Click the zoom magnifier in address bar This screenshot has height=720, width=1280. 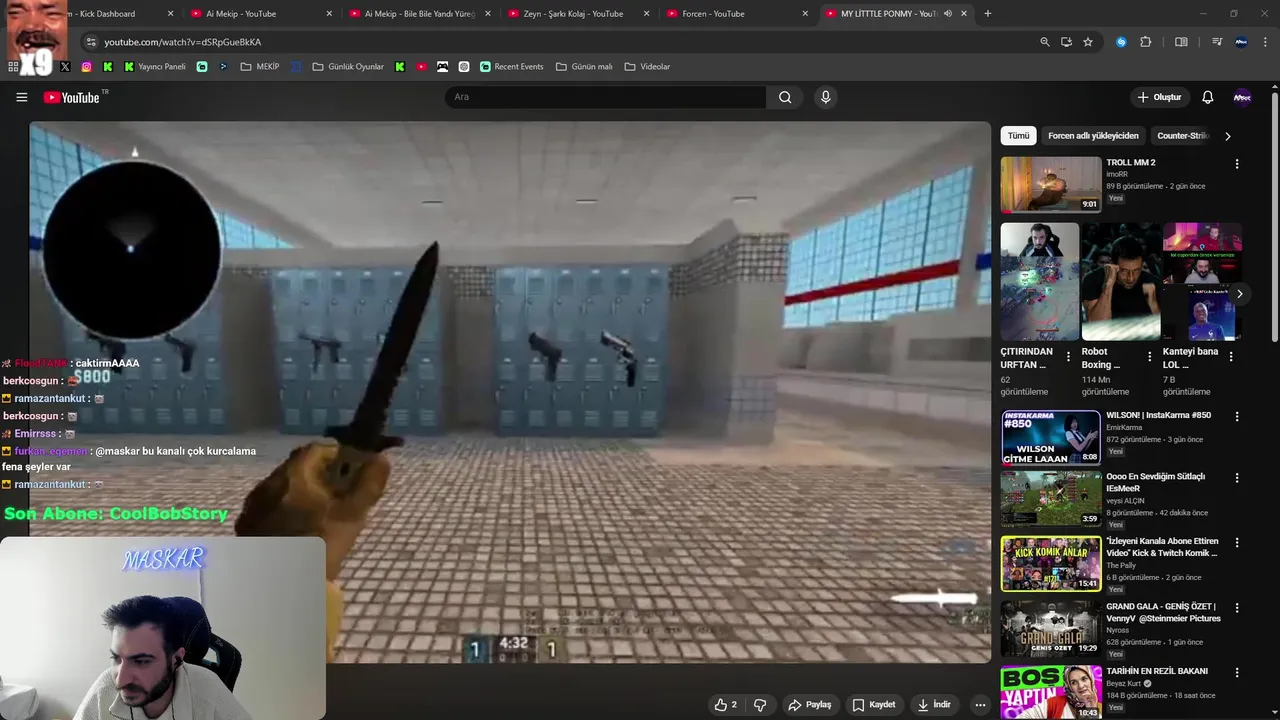[1045, 42]
